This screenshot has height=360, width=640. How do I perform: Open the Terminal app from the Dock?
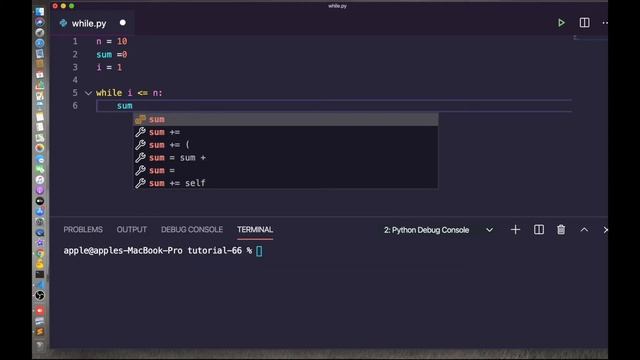point(40,274)
